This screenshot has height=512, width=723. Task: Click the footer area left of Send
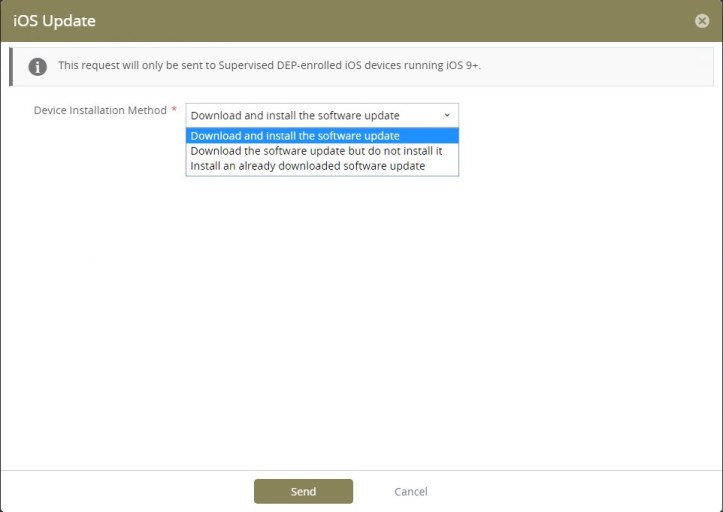[130, 491]
